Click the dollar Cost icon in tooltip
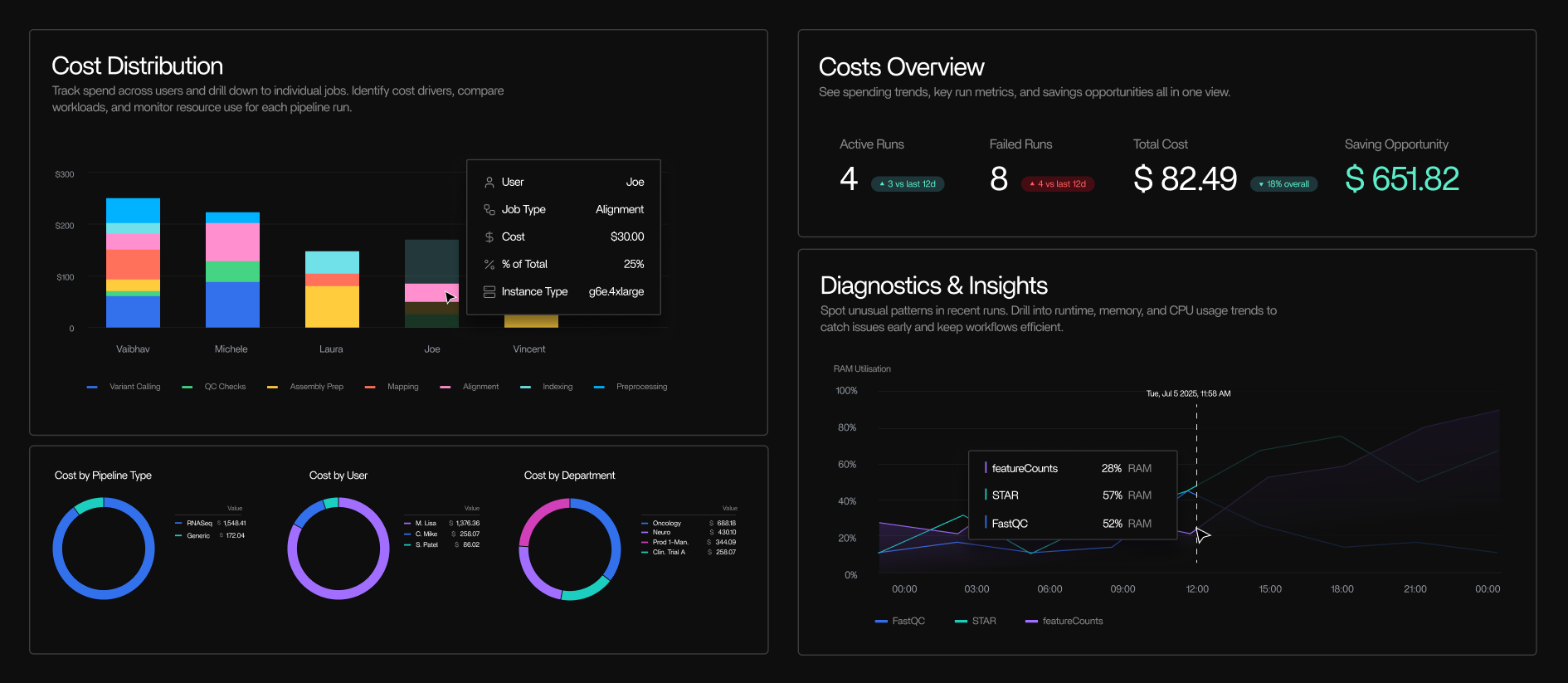 (489, 237)
